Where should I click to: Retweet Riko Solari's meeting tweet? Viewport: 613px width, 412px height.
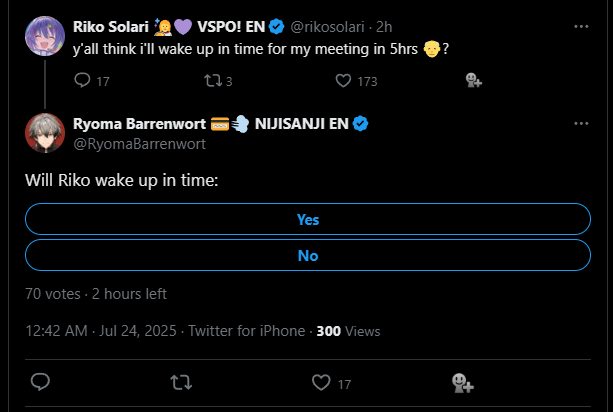tap(212, 81)
